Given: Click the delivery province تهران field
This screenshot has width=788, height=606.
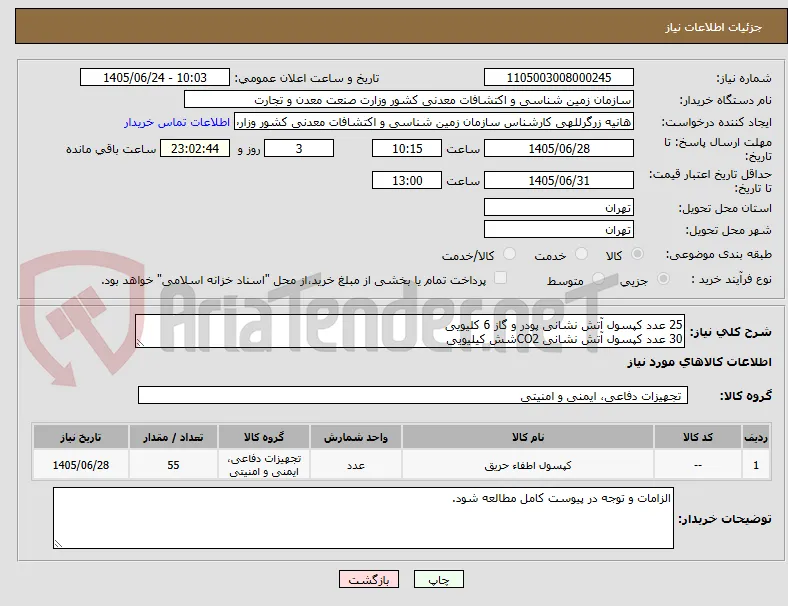Looking at the screenshot, I should click(x=558, y=207).
